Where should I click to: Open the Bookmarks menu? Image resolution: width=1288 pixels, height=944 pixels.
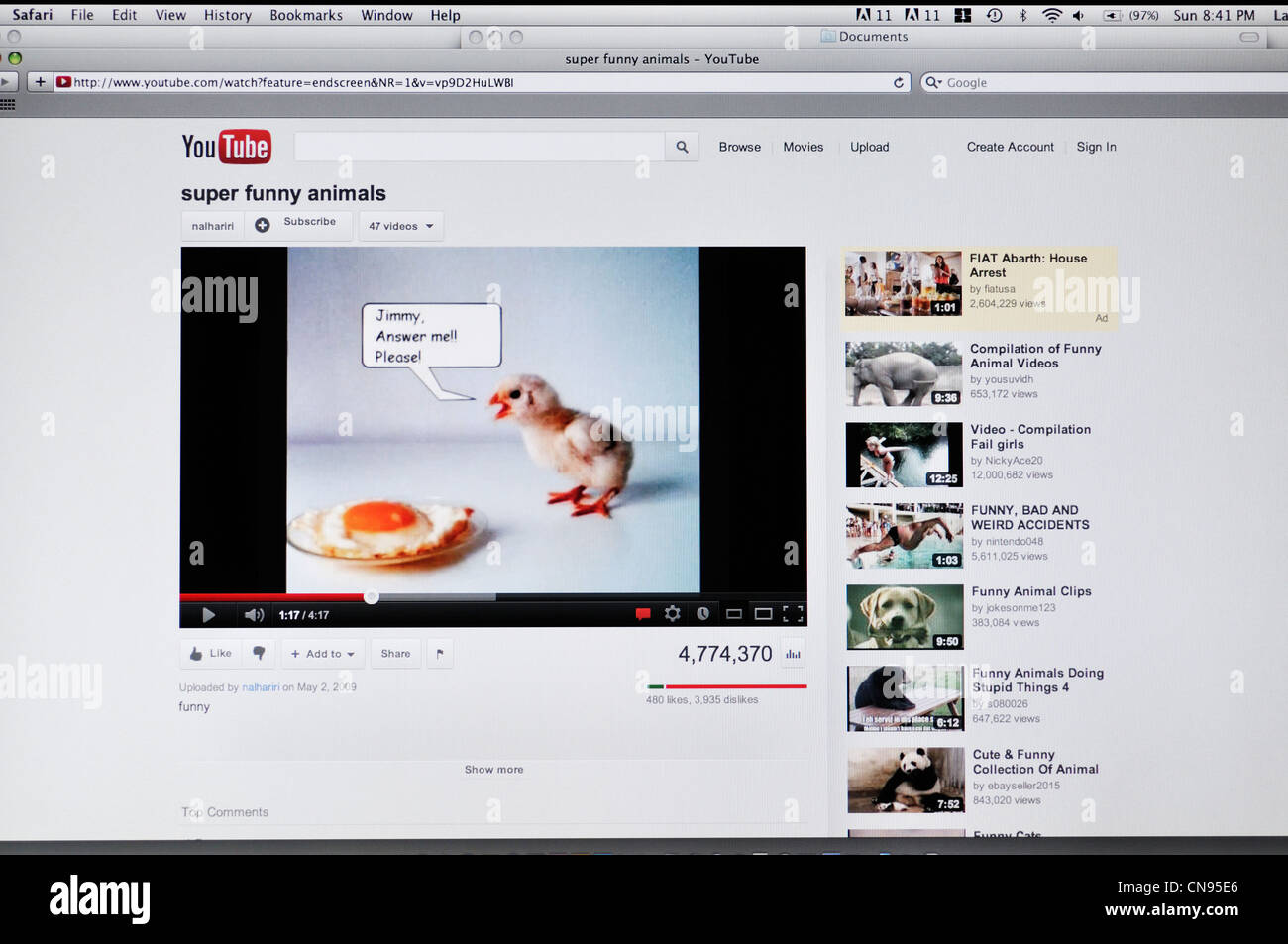click(306, 15)
